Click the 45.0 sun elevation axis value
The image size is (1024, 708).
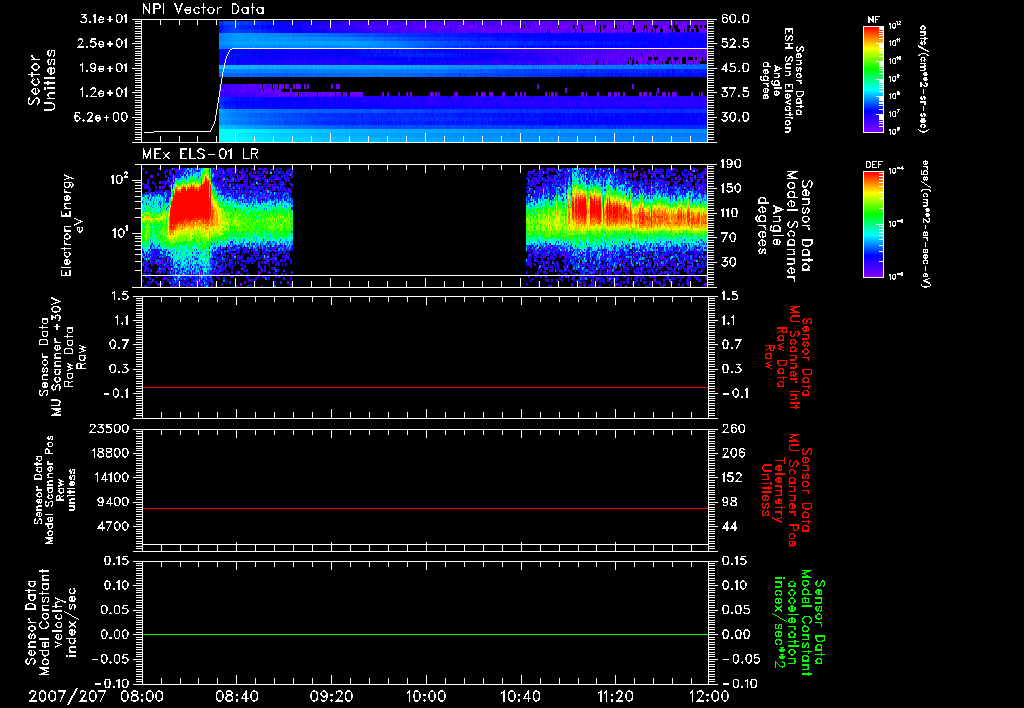(x=735, y=68)
